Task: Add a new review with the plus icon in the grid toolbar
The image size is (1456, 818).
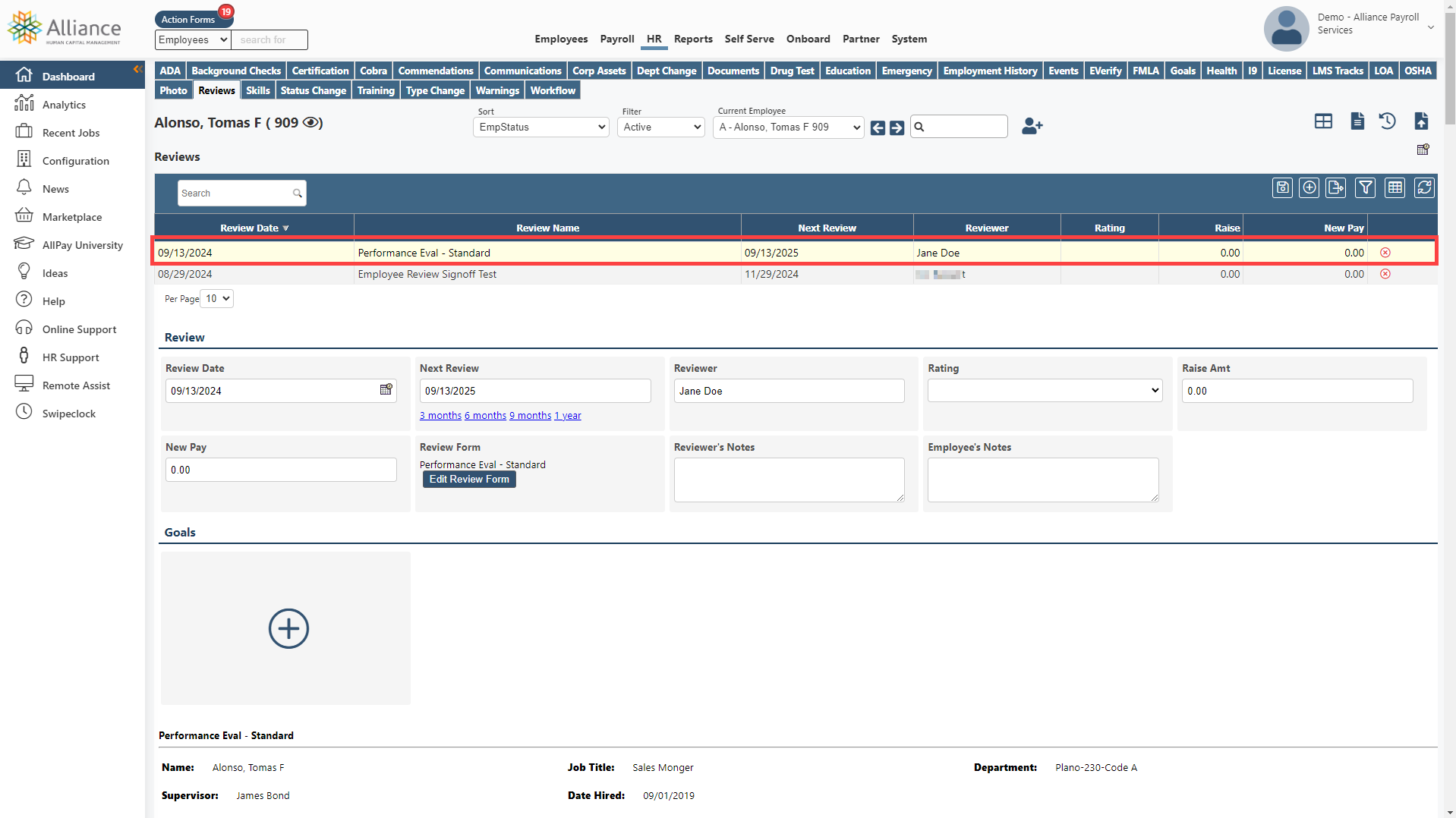Action: click(x=1309, y=188)
